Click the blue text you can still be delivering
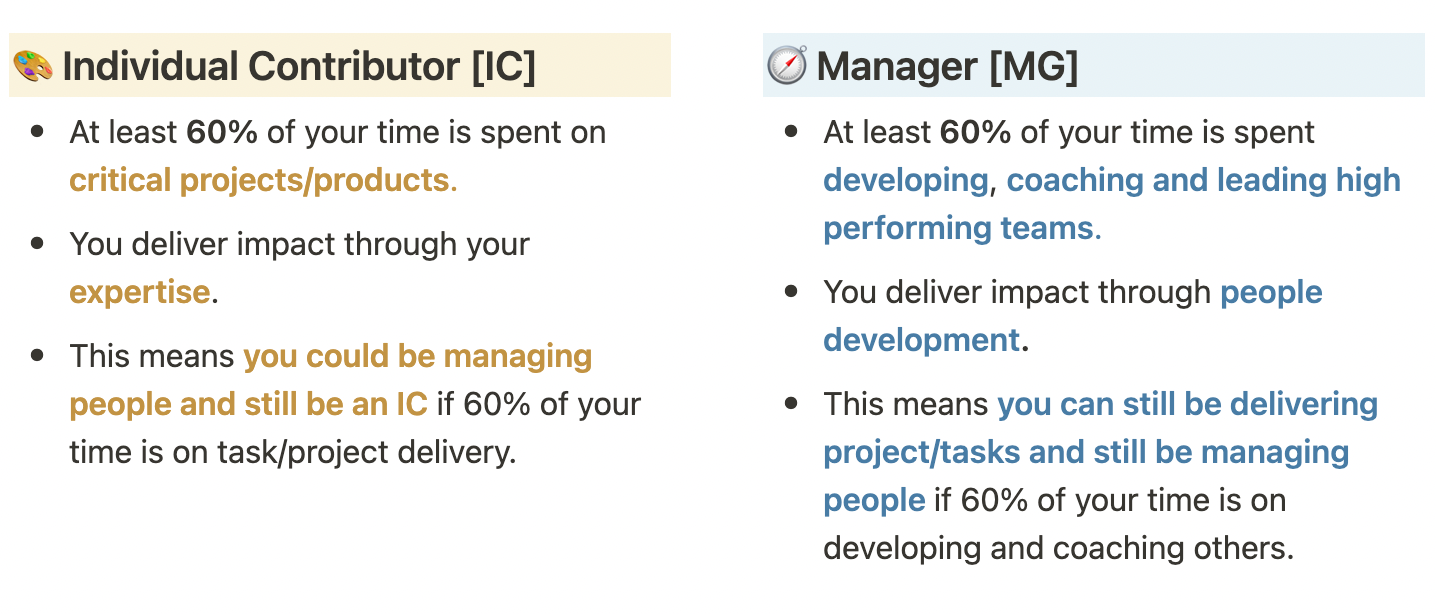Image resolution: width=1436 pixels, height=614 pixels. (1187, 405)
